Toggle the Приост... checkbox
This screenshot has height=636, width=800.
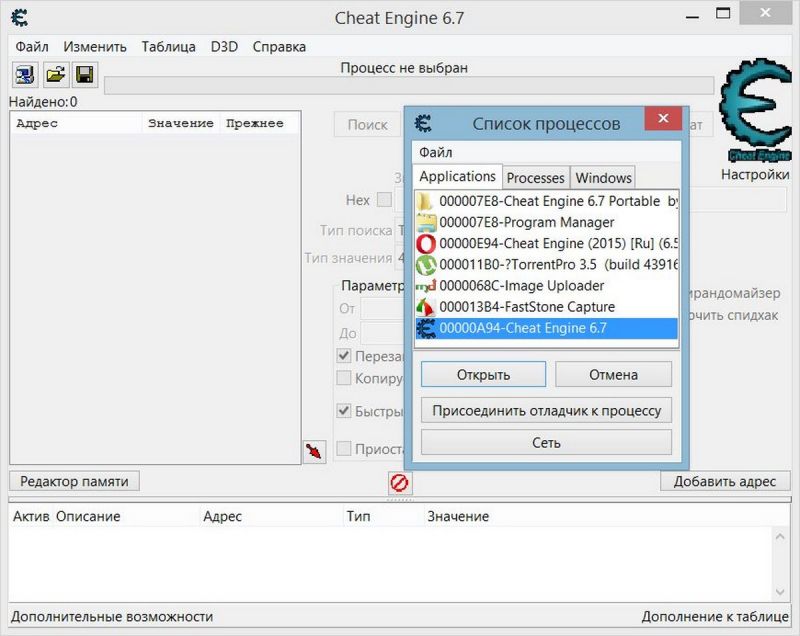pos(344,448)
